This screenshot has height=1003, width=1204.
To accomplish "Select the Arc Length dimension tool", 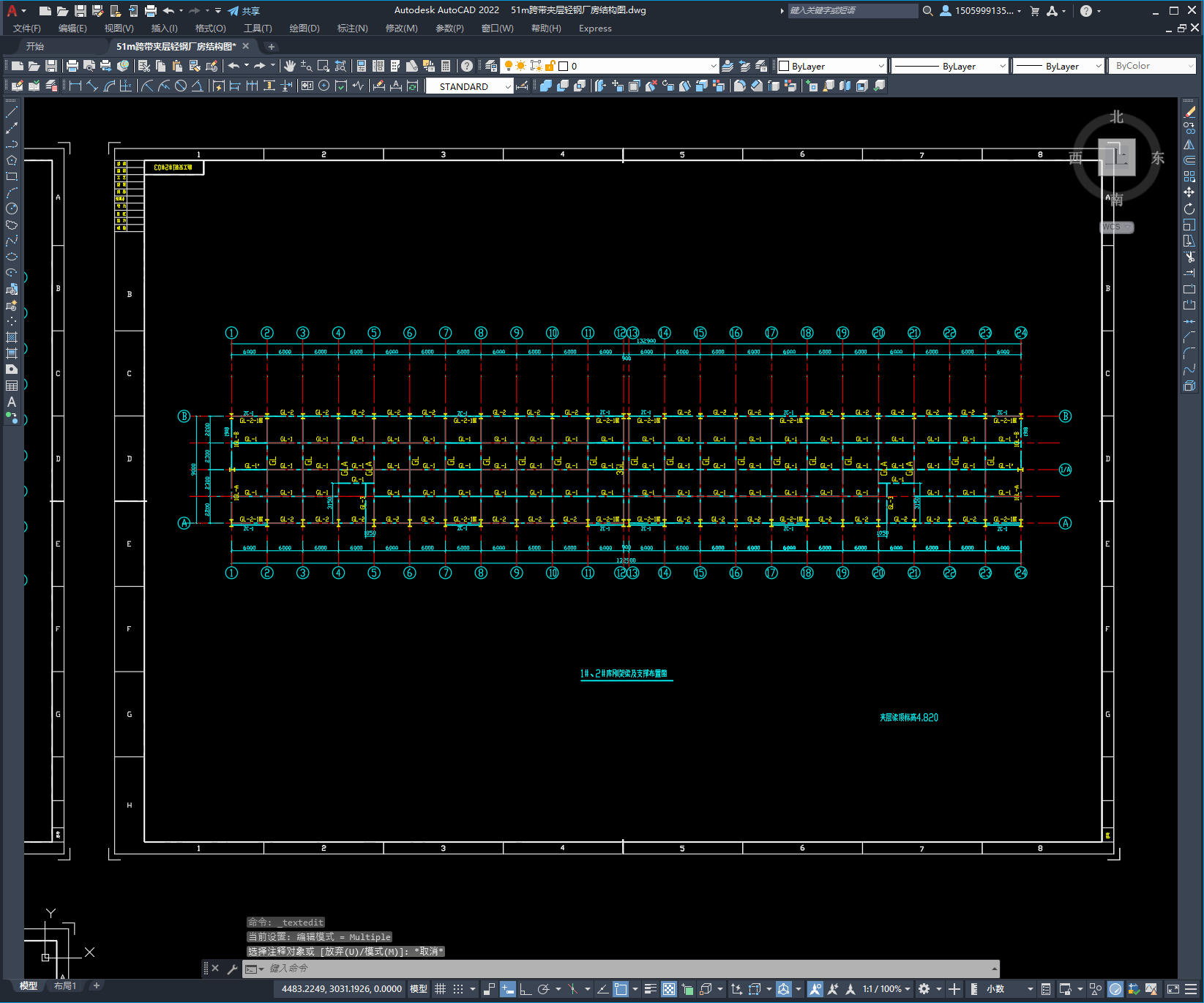I will [x=109, y=86].
